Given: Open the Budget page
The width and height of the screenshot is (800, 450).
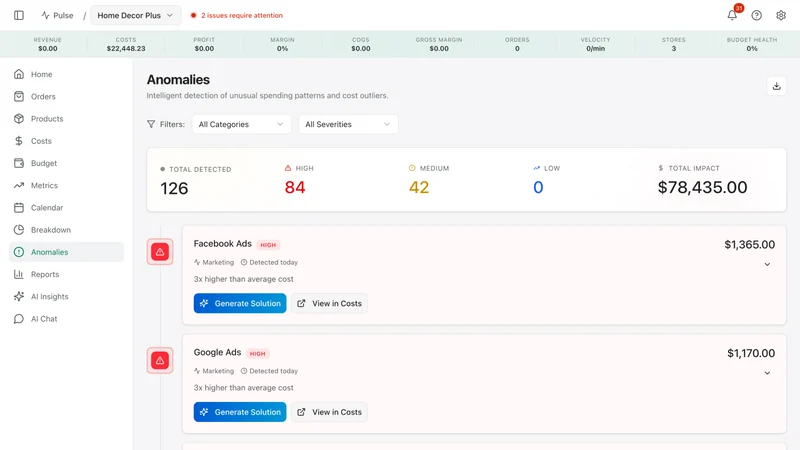Looking at the screenshot, I should 66,163.
